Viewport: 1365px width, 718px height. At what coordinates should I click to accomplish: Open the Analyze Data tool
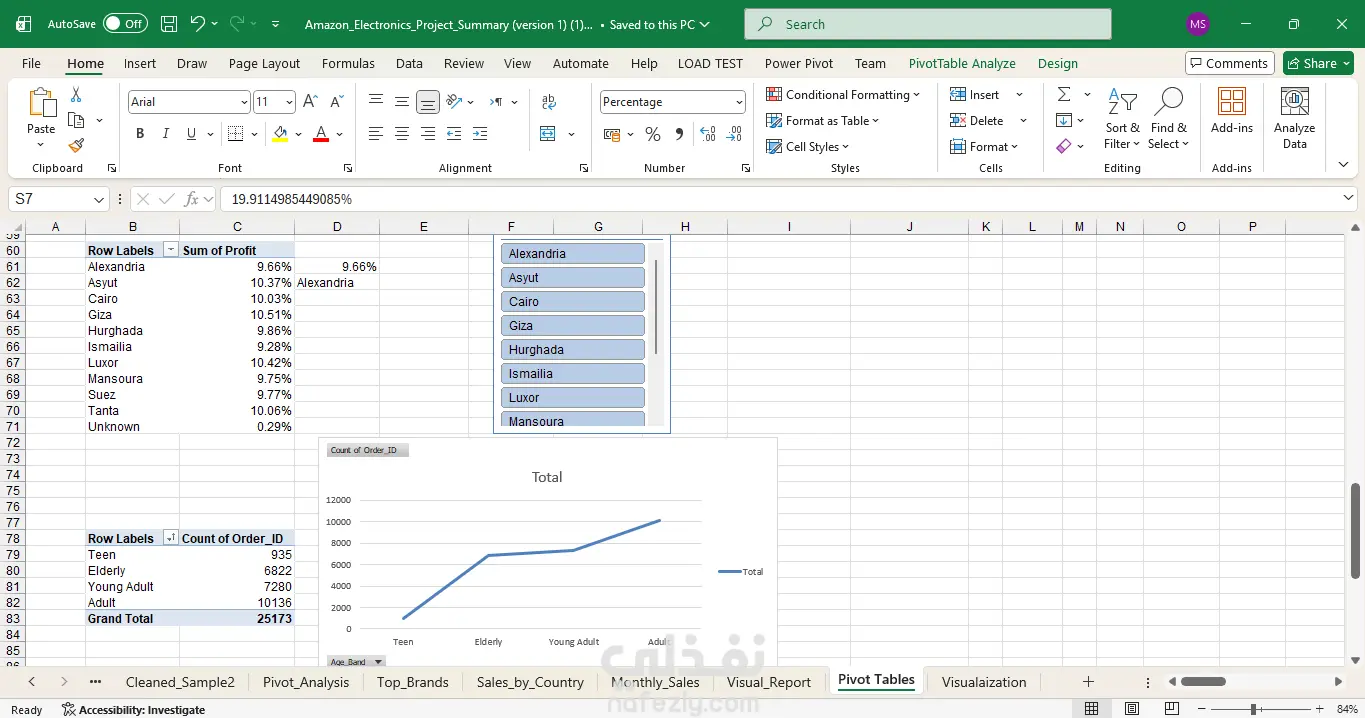[x=1294, y=118]
